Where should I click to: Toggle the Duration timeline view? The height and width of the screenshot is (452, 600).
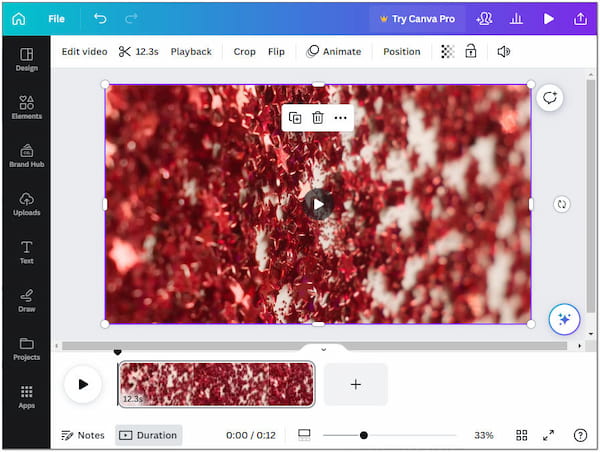pos(148,435)
